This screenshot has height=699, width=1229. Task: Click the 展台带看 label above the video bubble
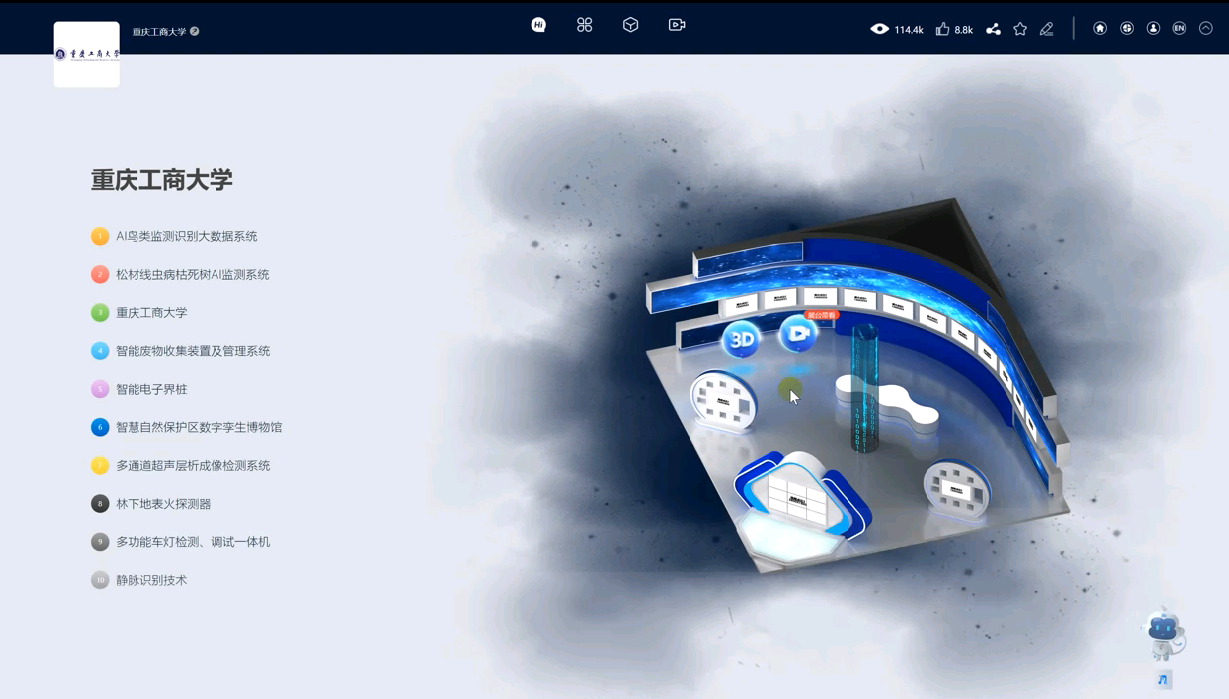coord(821,315)
